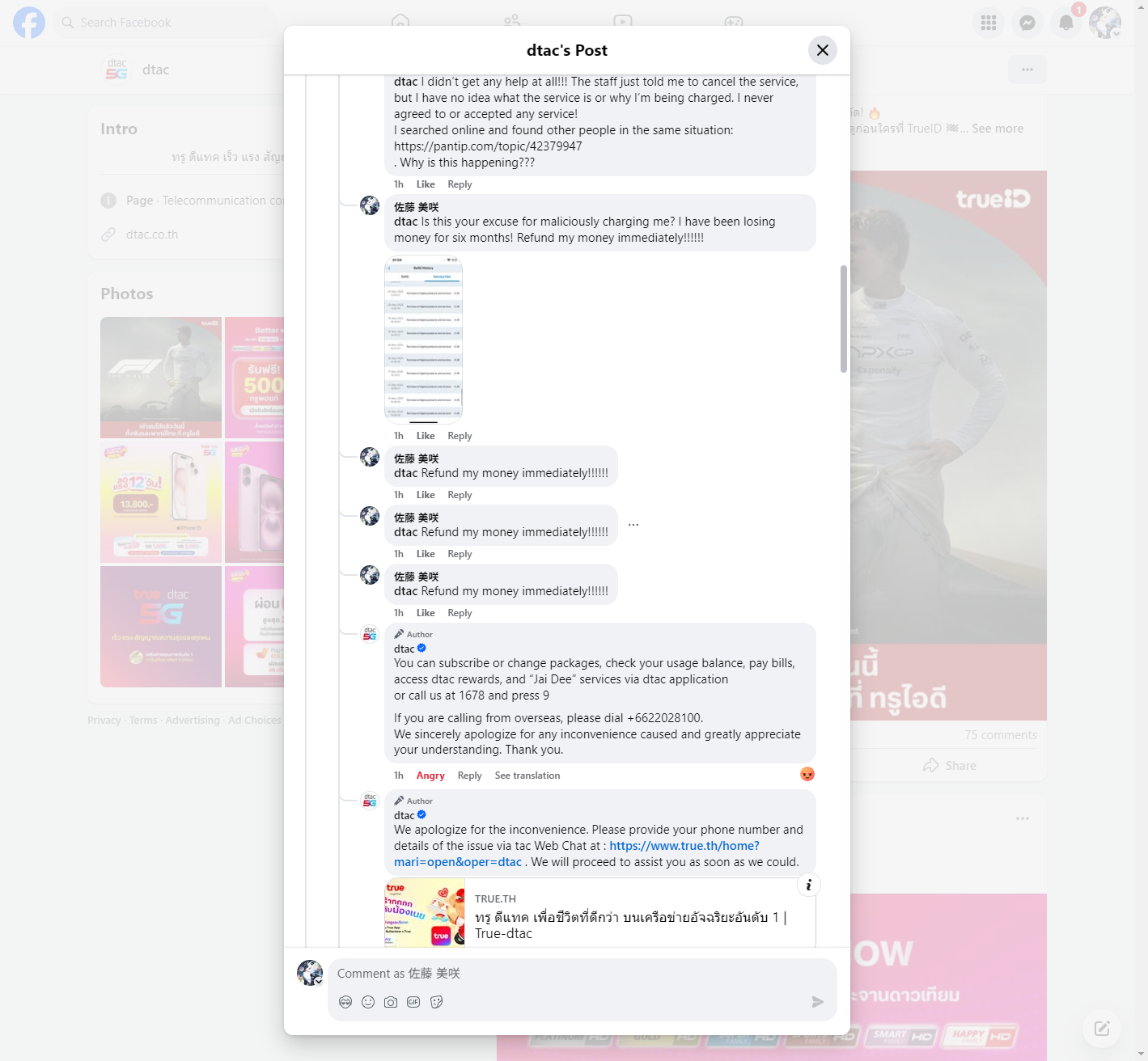The image size is (1148, 1061).
Task: Reply to the 'Why is this happening' comment
Action: tap(460, 184)
